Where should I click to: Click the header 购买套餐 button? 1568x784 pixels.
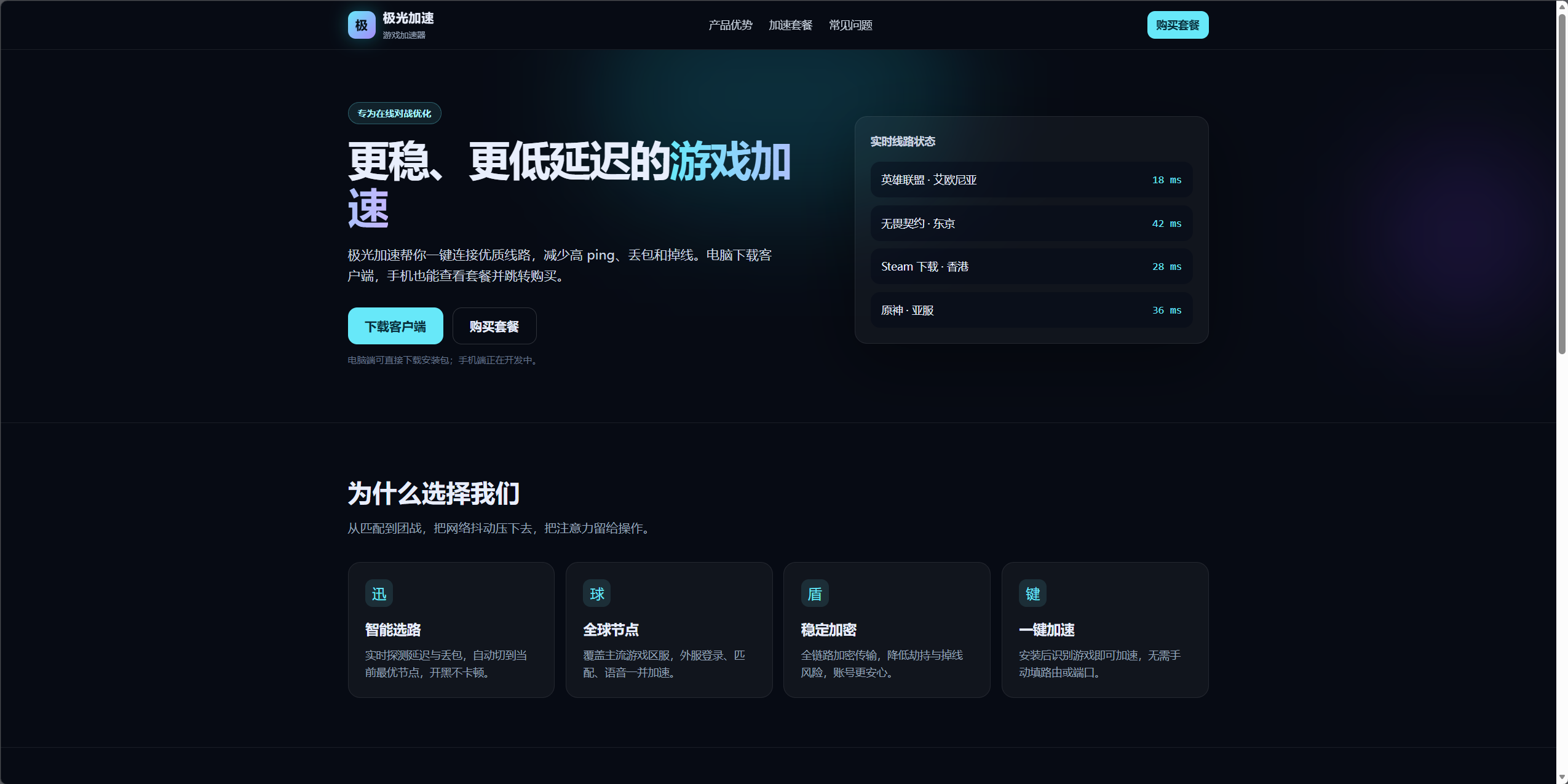pyautogui.click(x=1178, y=25)
